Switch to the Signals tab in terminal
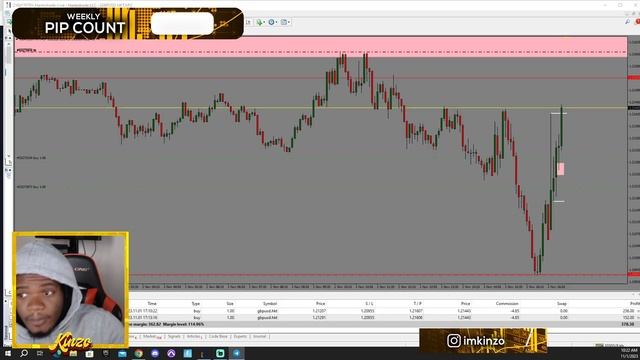 tap(174, 336)
